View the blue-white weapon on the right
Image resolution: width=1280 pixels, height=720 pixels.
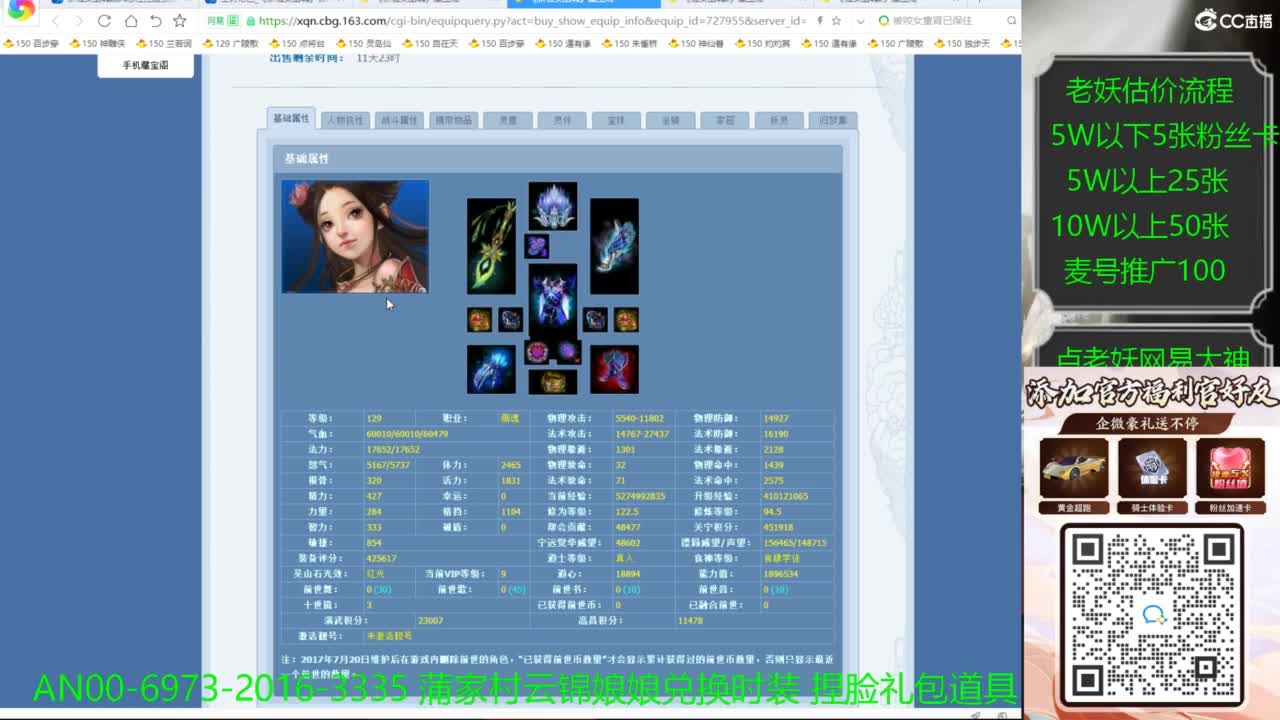pos(614,246)
